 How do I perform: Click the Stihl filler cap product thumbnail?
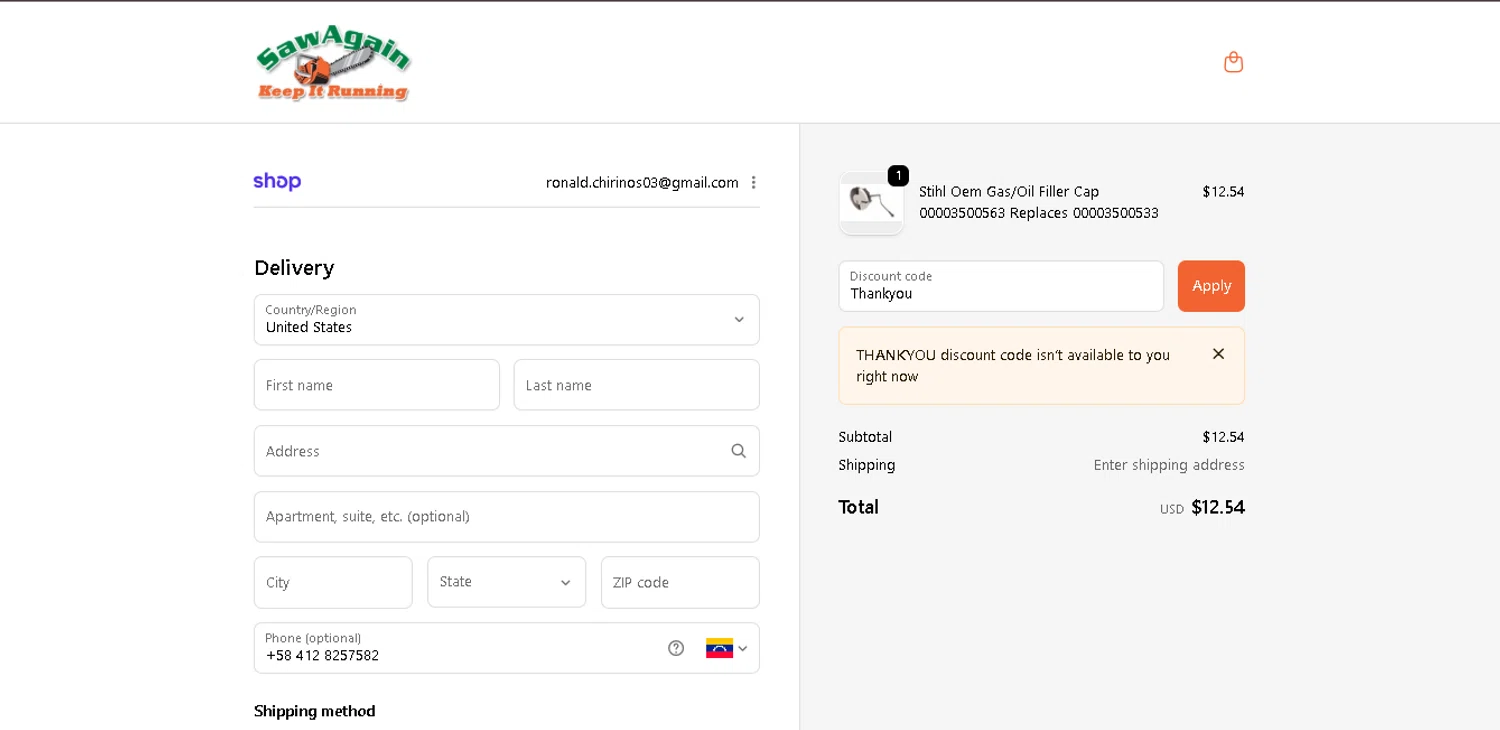pyautogui.click(x=871, y=203)
